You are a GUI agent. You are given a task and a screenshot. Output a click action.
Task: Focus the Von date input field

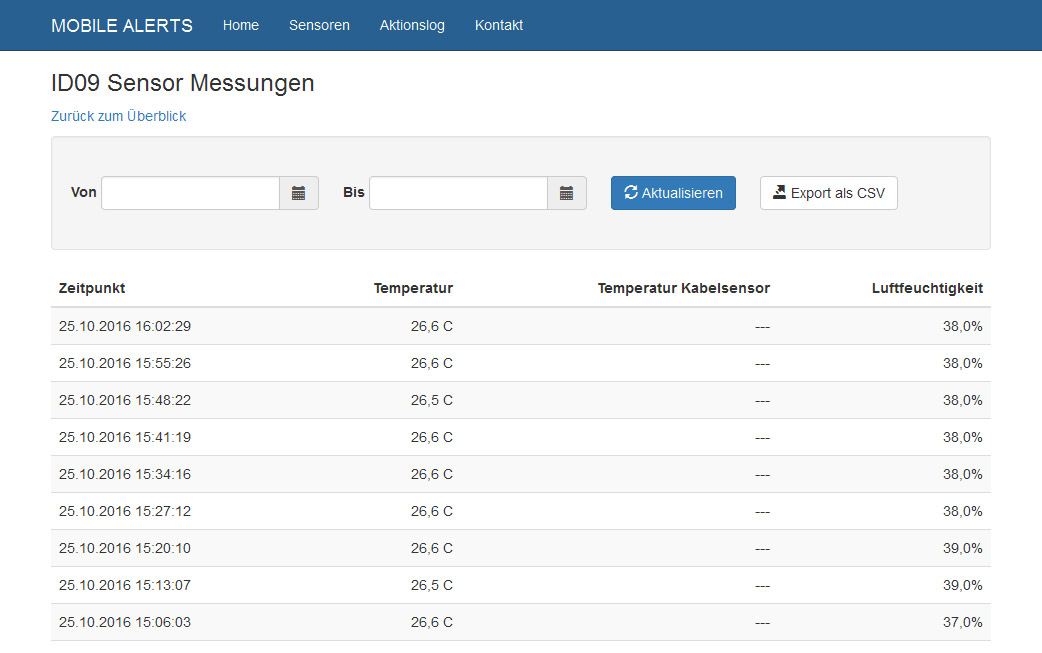(190, 193)
